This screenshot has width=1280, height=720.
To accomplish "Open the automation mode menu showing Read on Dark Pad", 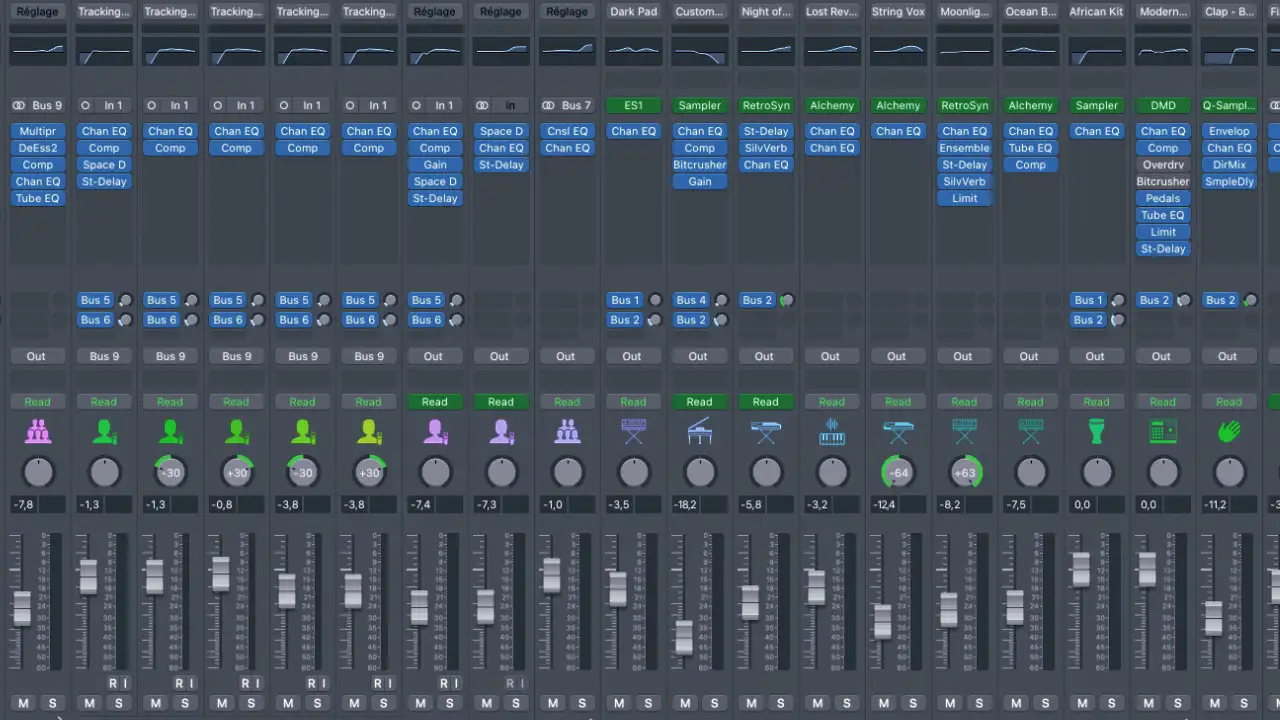I will click(633, 401).
